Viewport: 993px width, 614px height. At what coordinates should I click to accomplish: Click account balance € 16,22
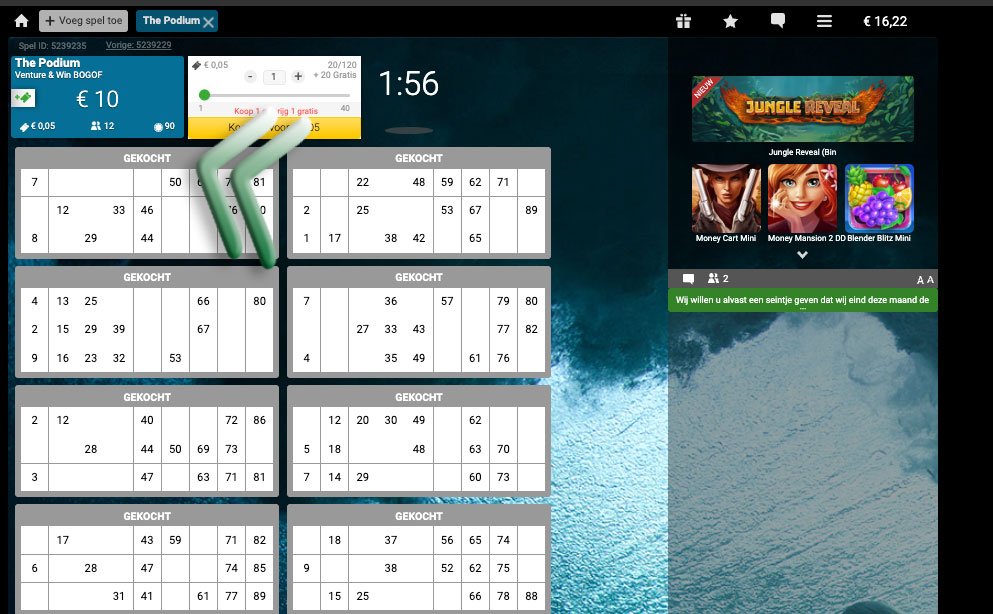[x=885, y=22]
